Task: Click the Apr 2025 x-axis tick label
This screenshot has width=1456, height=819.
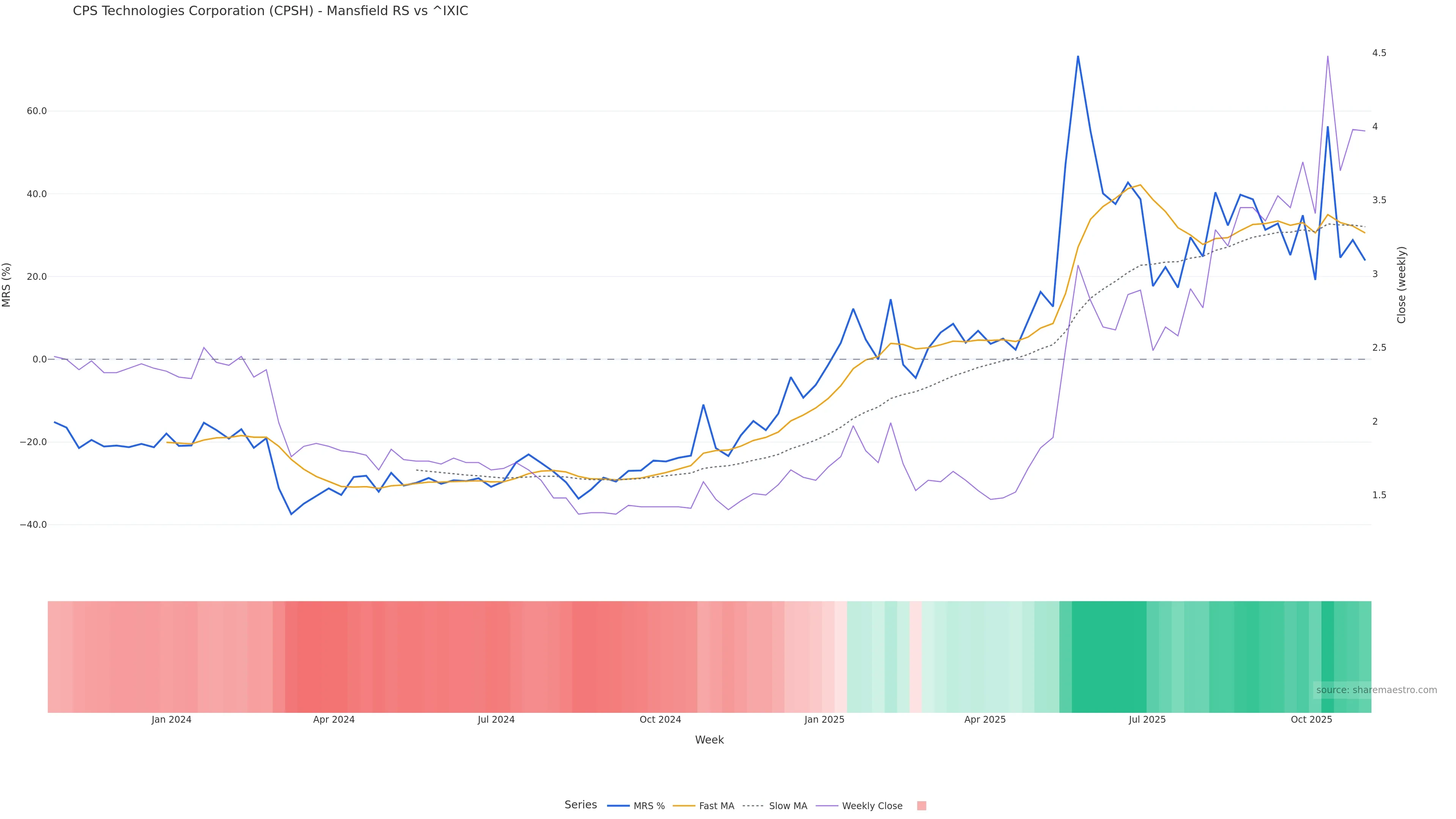Action: click(985, 720)
